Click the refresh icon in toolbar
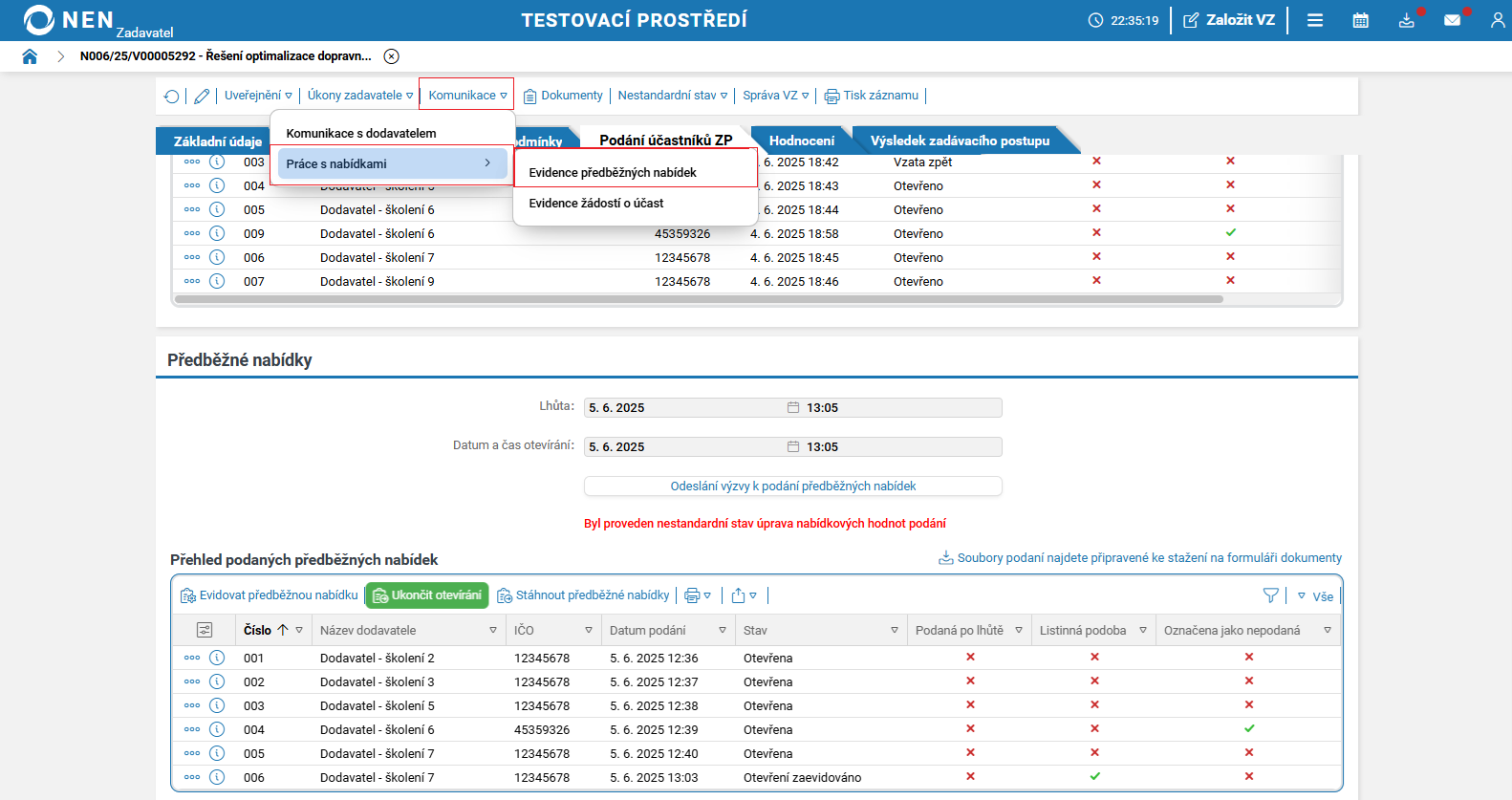The width and height of the screenshot is (1512, 800). pos(171,96)
